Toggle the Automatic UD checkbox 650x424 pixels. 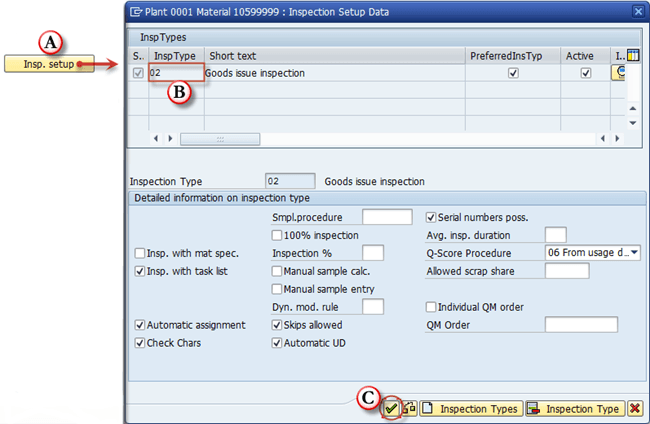tap(277, 343)
